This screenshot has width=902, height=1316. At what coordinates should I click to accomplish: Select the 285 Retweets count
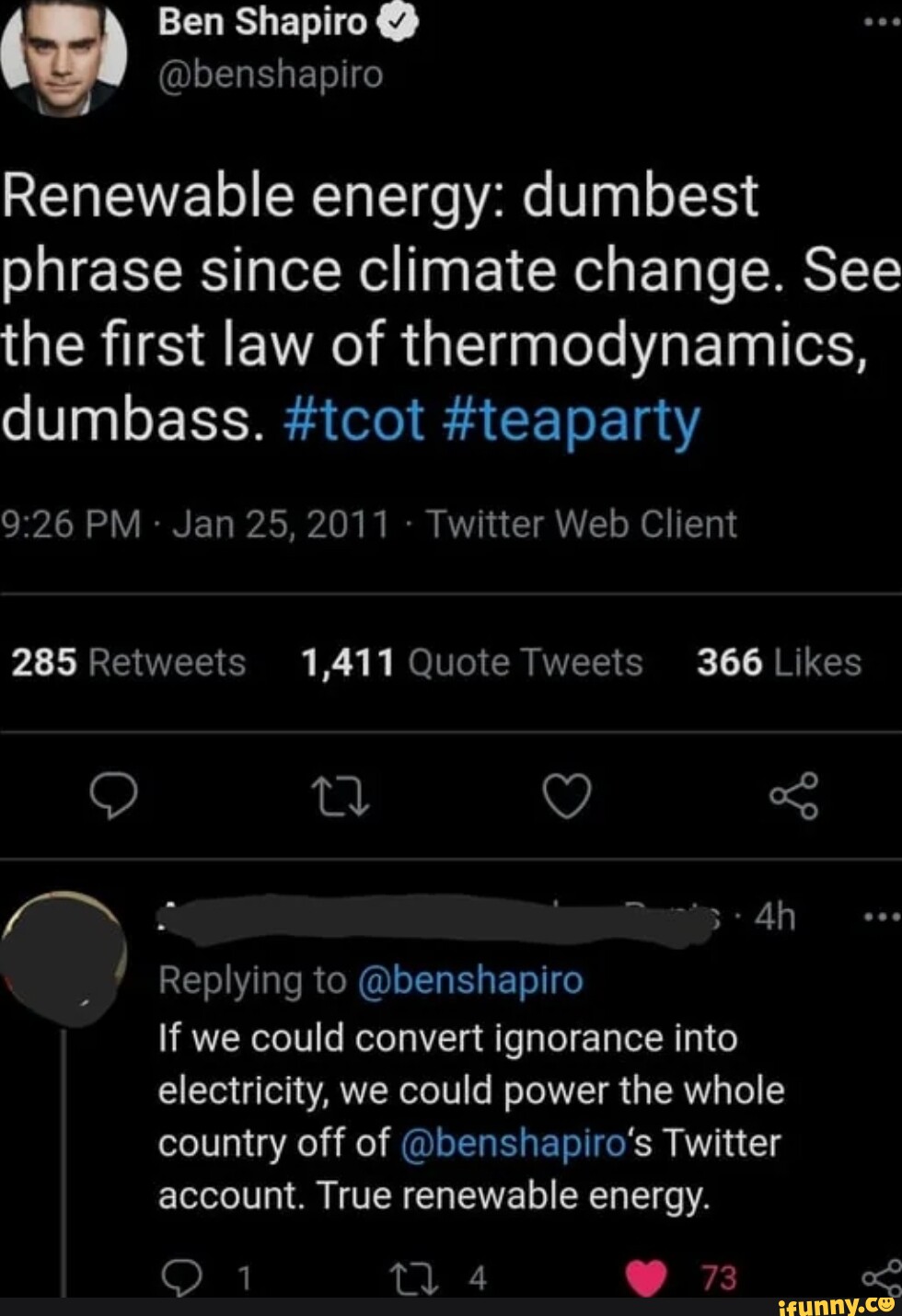[43, 661]
